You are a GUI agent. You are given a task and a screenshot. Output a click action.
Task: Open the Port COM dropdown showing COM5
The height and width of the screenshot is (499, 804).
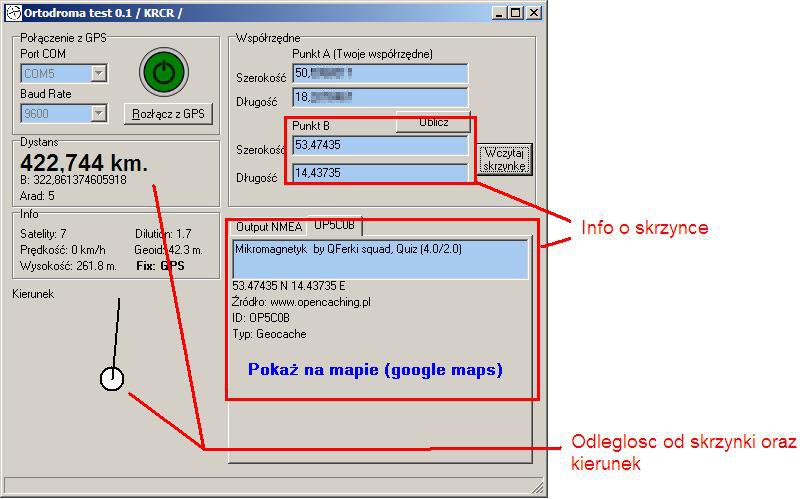tap(64, 73)
